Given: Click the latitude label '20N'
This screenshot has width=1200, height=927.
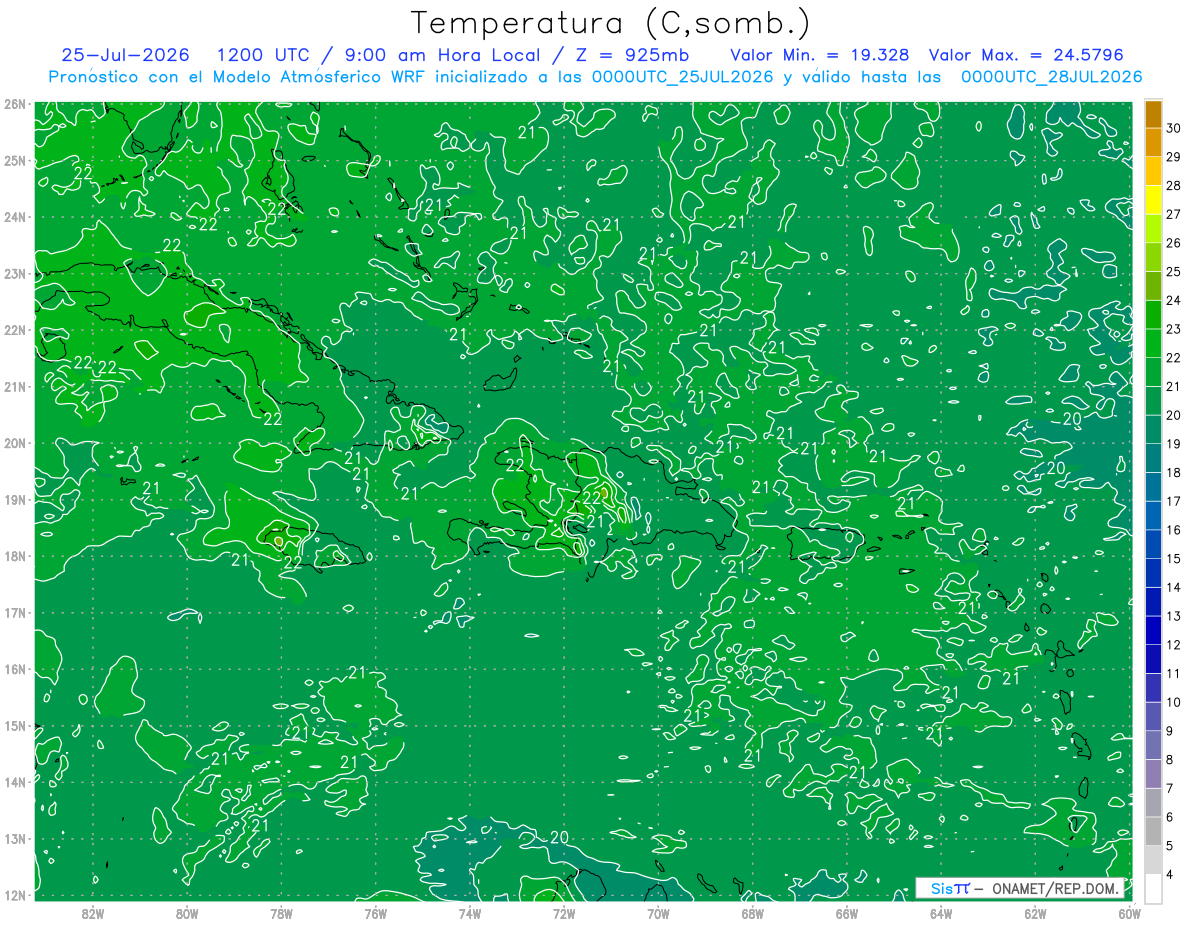Looking at the screenshot, I should (x=14, y=443).
